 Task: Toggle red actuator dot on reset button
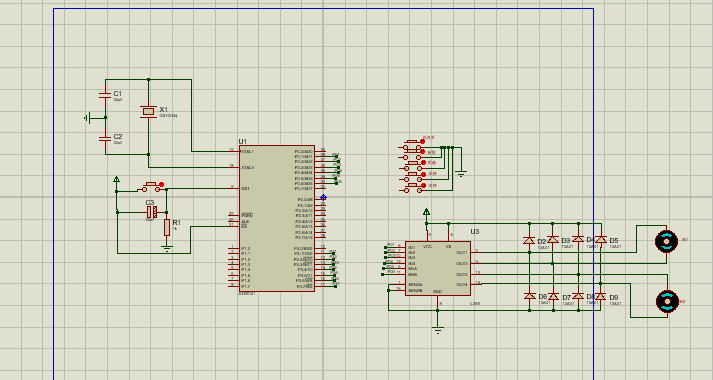coord(161,185)
